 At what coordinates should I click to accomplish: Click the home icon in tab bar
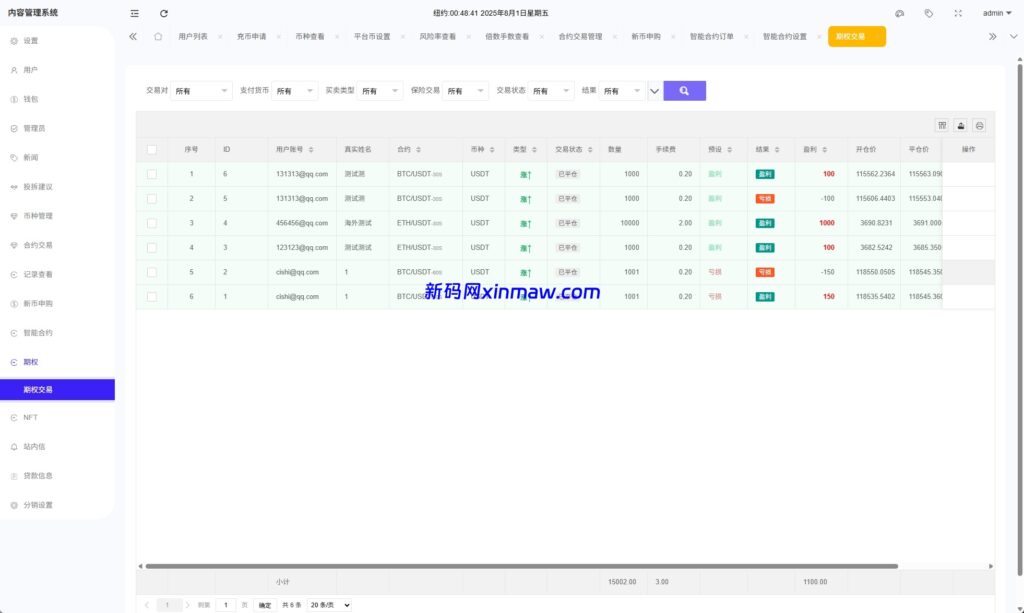(x=158, y=36)
